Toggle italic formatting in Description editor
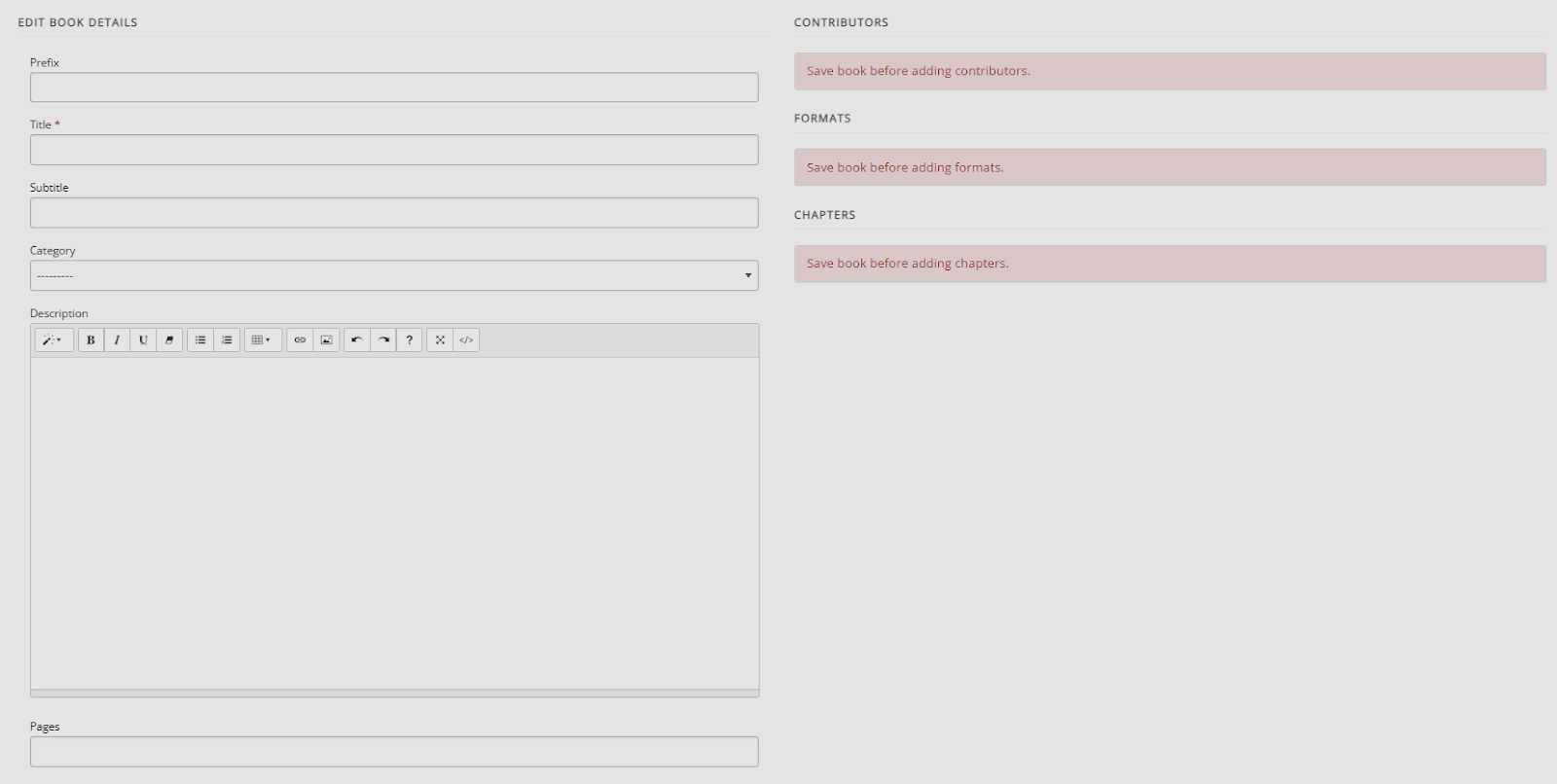 tap(117, 339)
